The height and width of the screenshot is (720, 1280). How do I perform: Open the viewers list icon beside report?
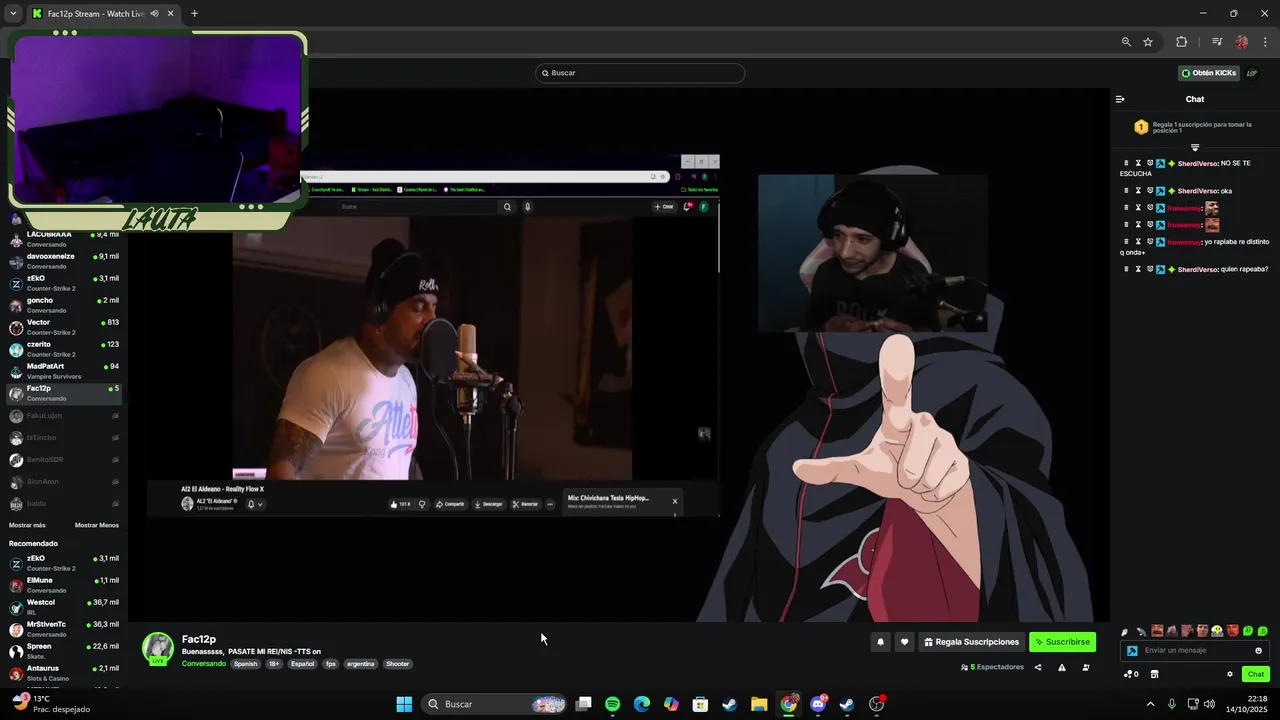tap(1086, 667)
